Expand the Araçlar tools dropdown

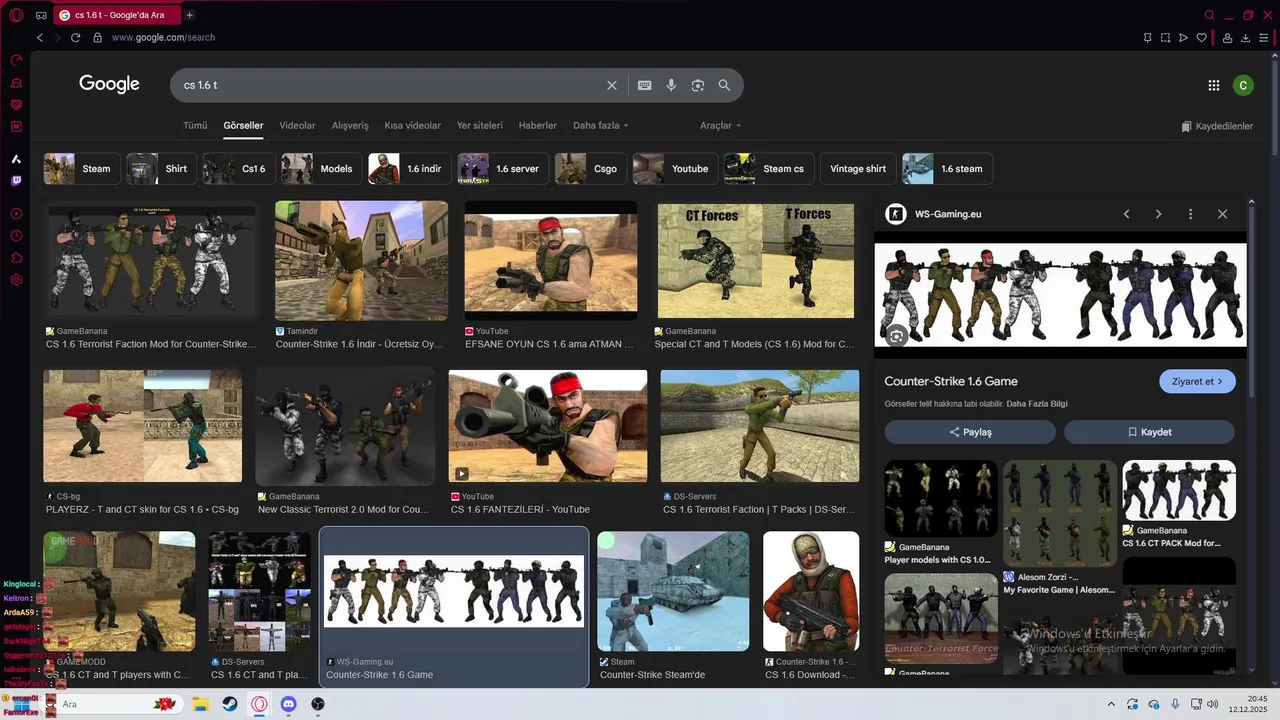point(720,125)
